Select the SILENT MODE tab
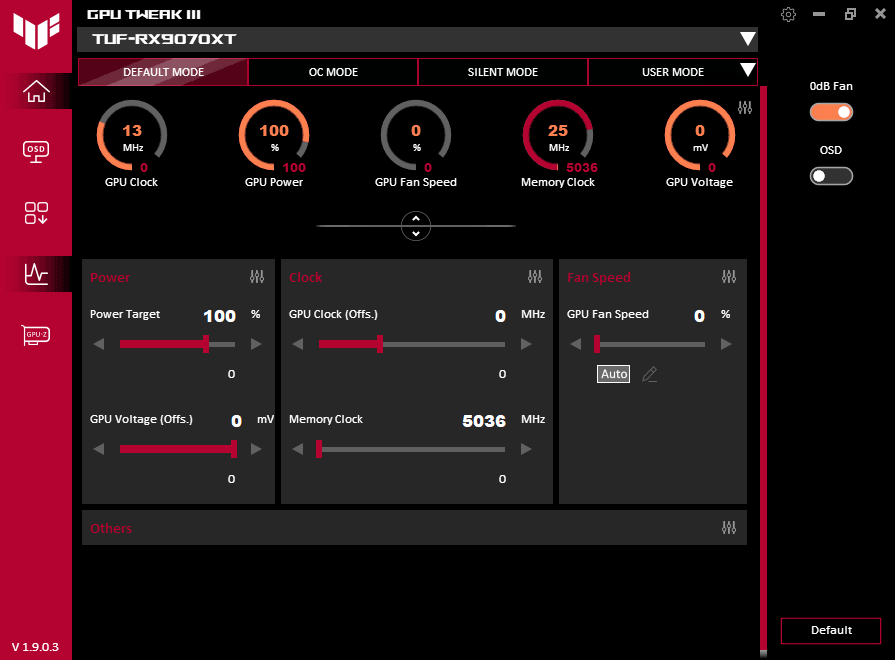This screenshot has height=660, width=895. [502, 71]
